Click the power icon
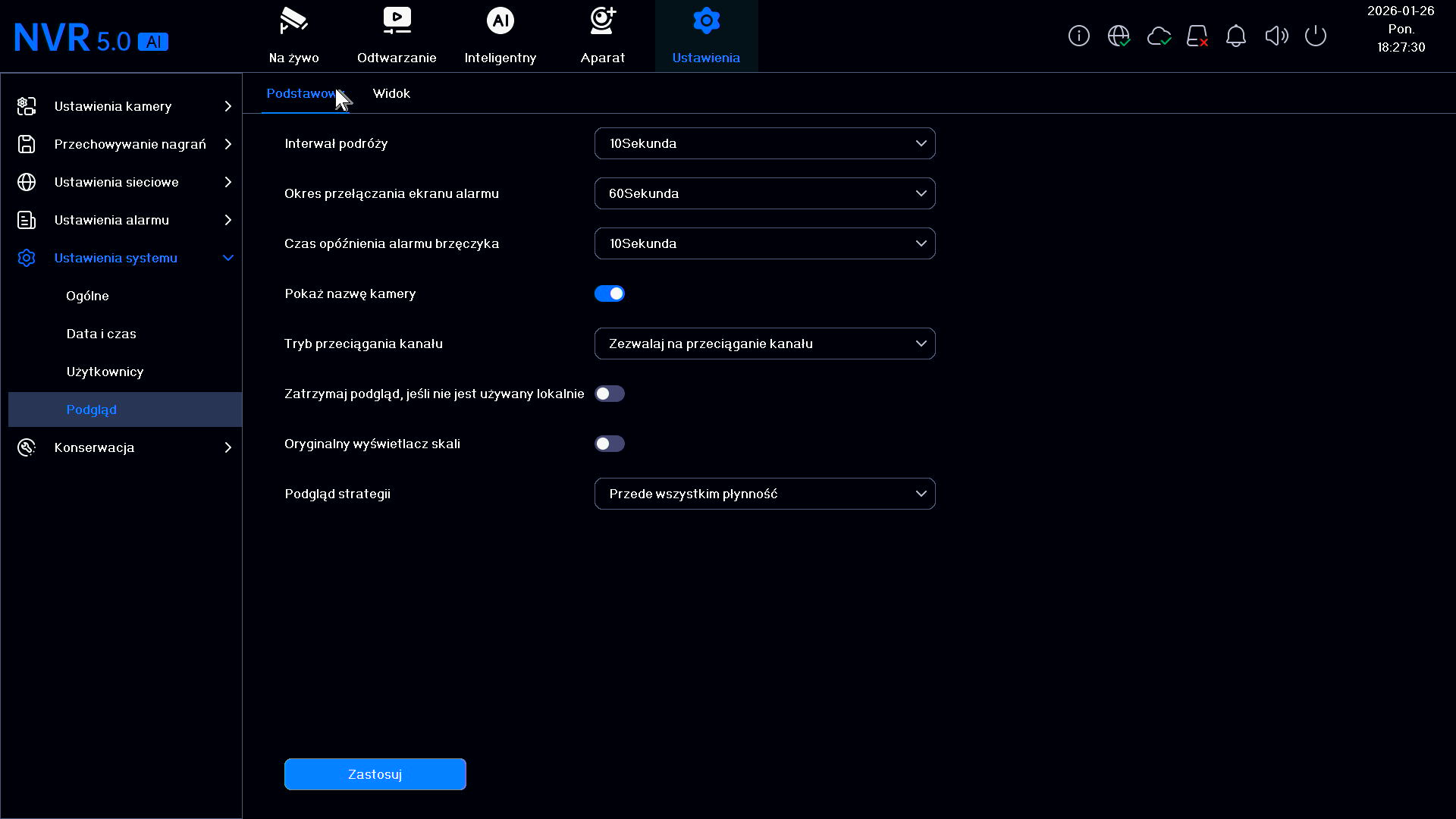The image size is (1456, 819). pyautogui.click(x=1316, y=36)
